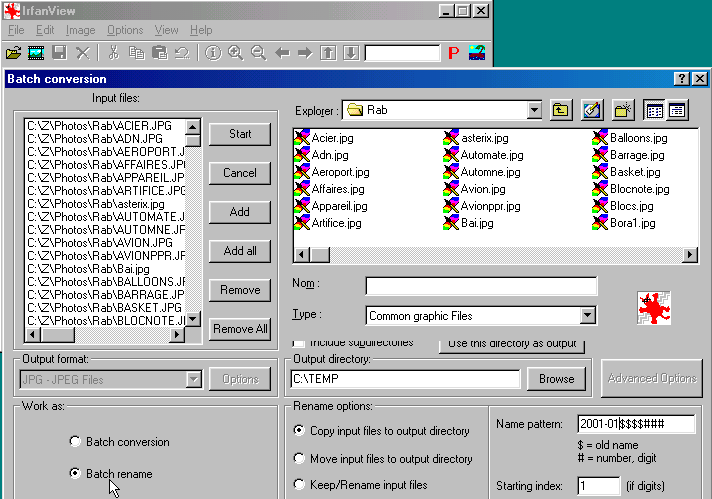Click the red P toolbar icon

[x=452, y=53]
